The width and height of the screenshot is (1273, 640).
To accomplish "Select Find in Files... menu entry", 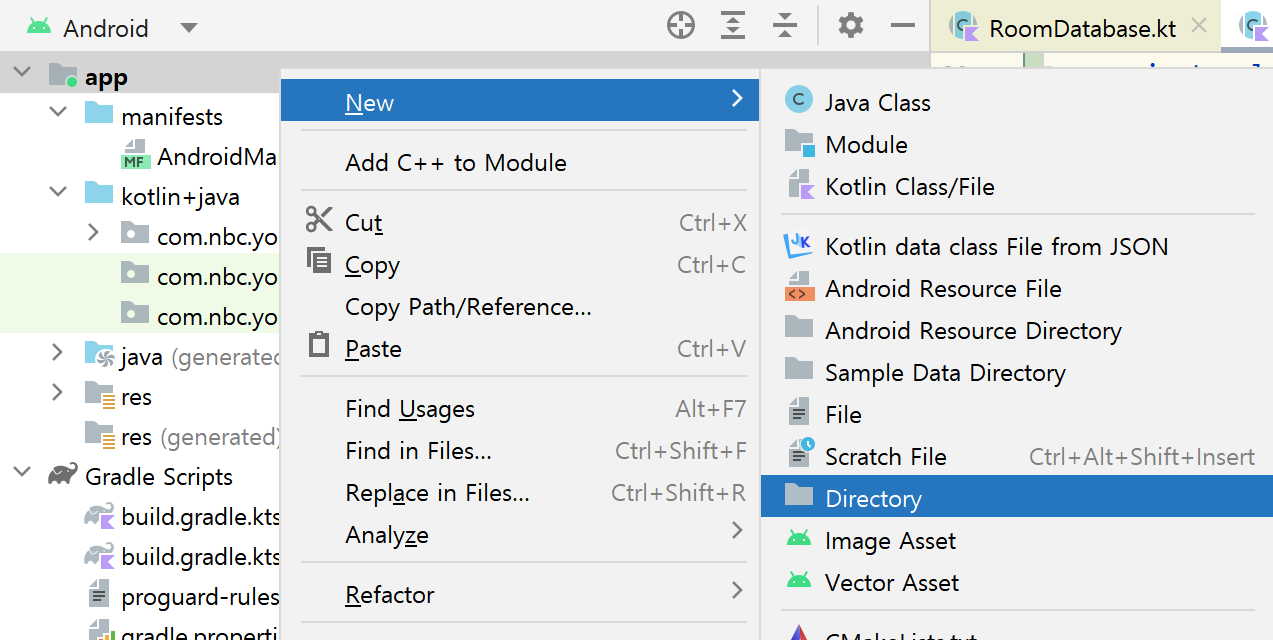I will coord(520,450).
